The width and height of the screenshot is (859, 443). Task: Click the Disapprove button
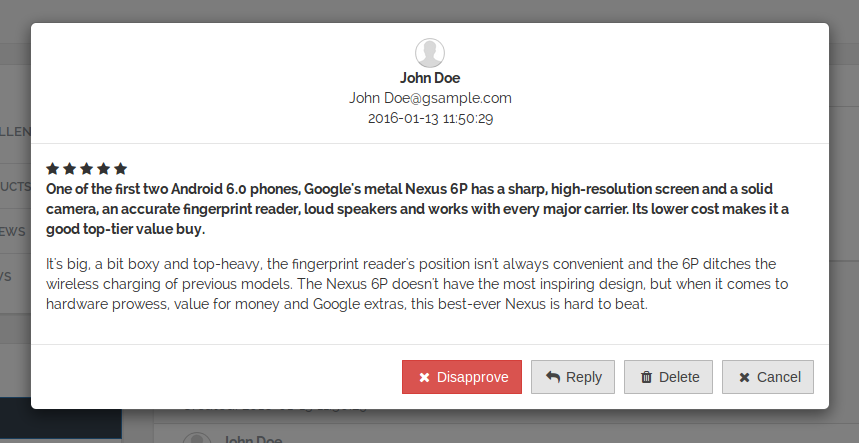pyautogui.click(x=462, y=377)
